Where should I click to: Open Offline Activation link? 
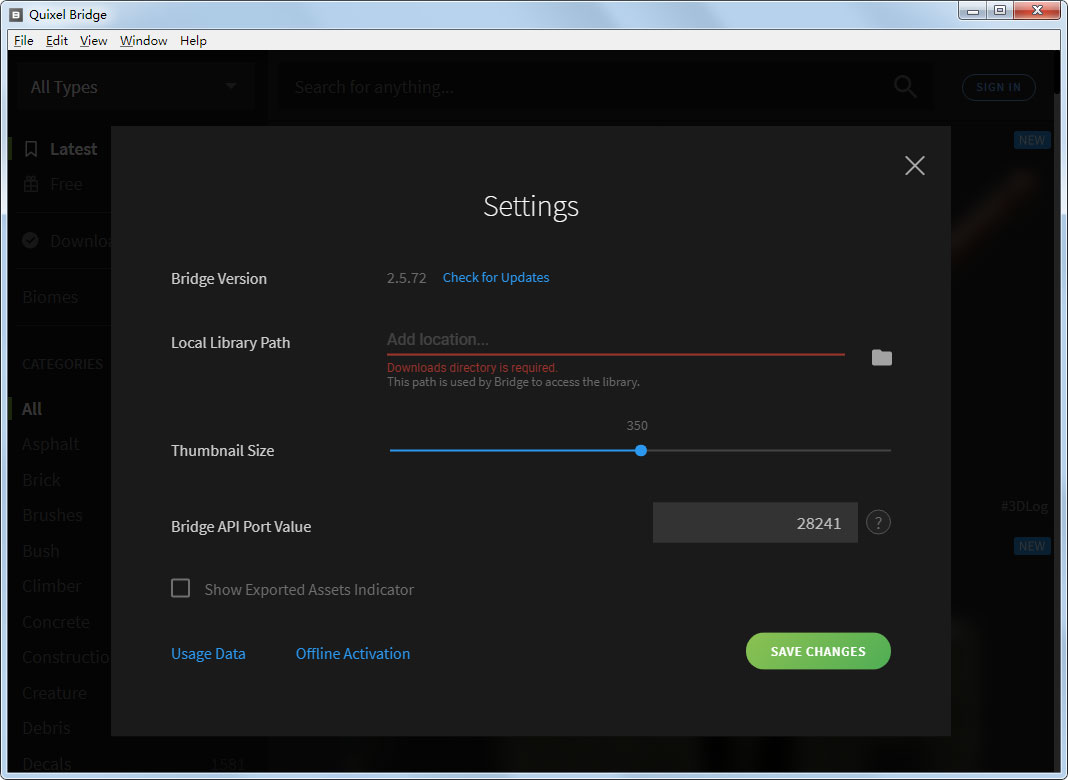(x=353, y=653)
